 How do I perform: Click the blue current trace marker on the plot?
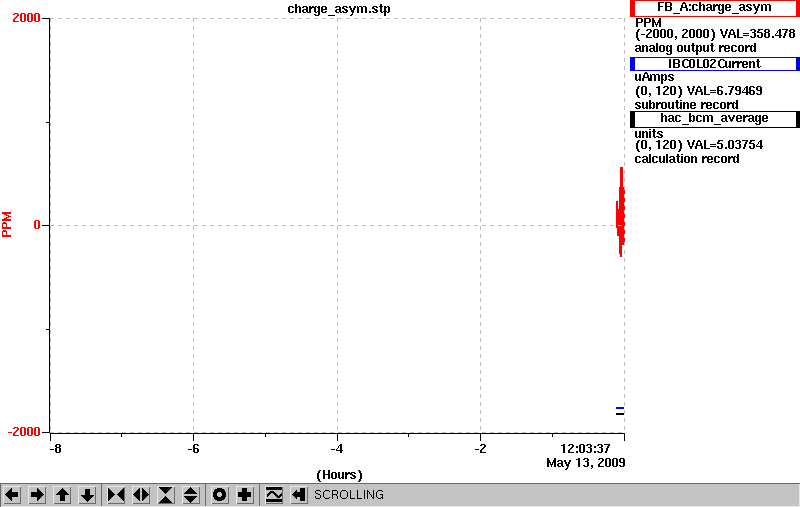pos(620,408)
